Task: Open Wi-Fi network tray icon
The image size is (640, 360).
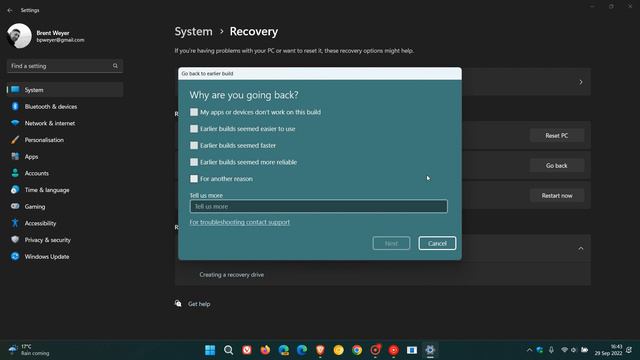Action: 564,350
